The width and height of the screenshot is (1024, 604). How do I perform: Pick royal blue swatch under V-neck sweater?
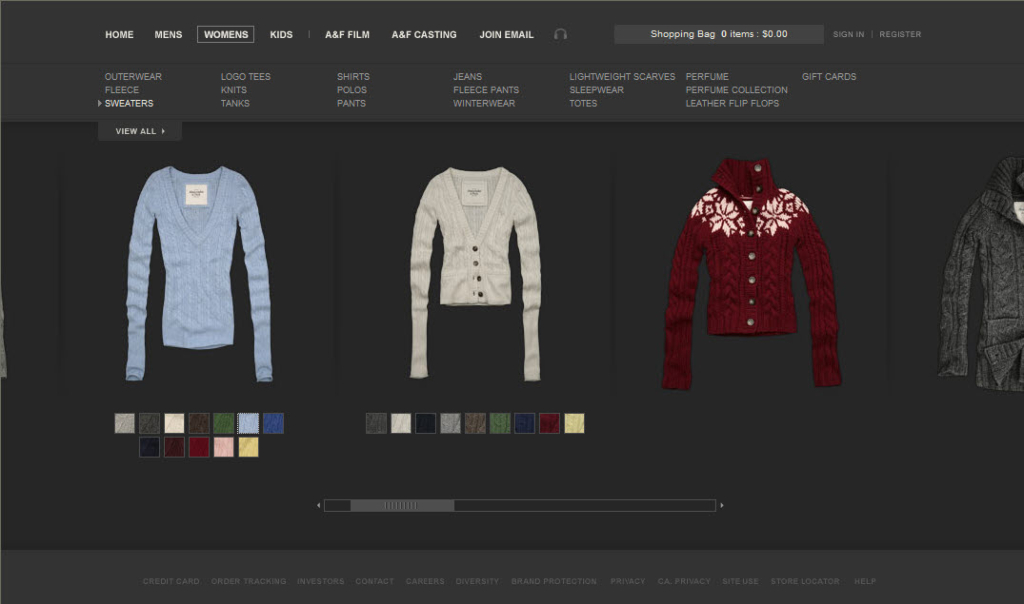(x=273, y=423)
